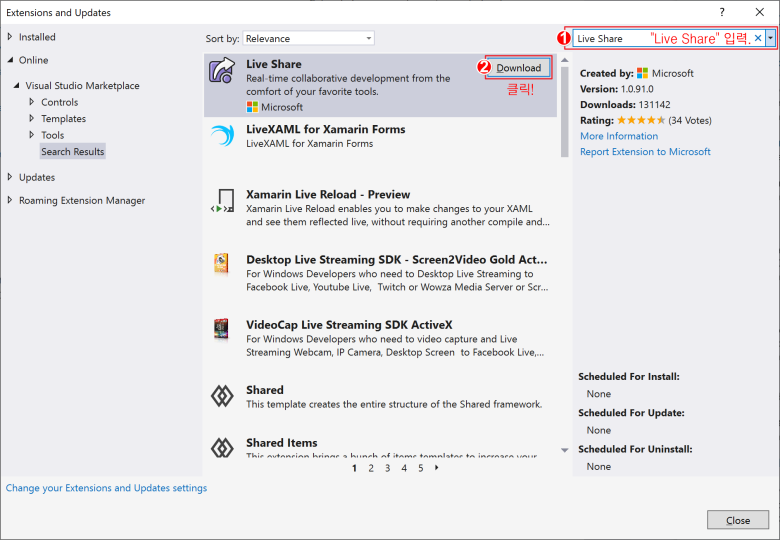Screen dimensions: 780x540
Task: Click the rating stars in details pane
Action: click(641, 120)
